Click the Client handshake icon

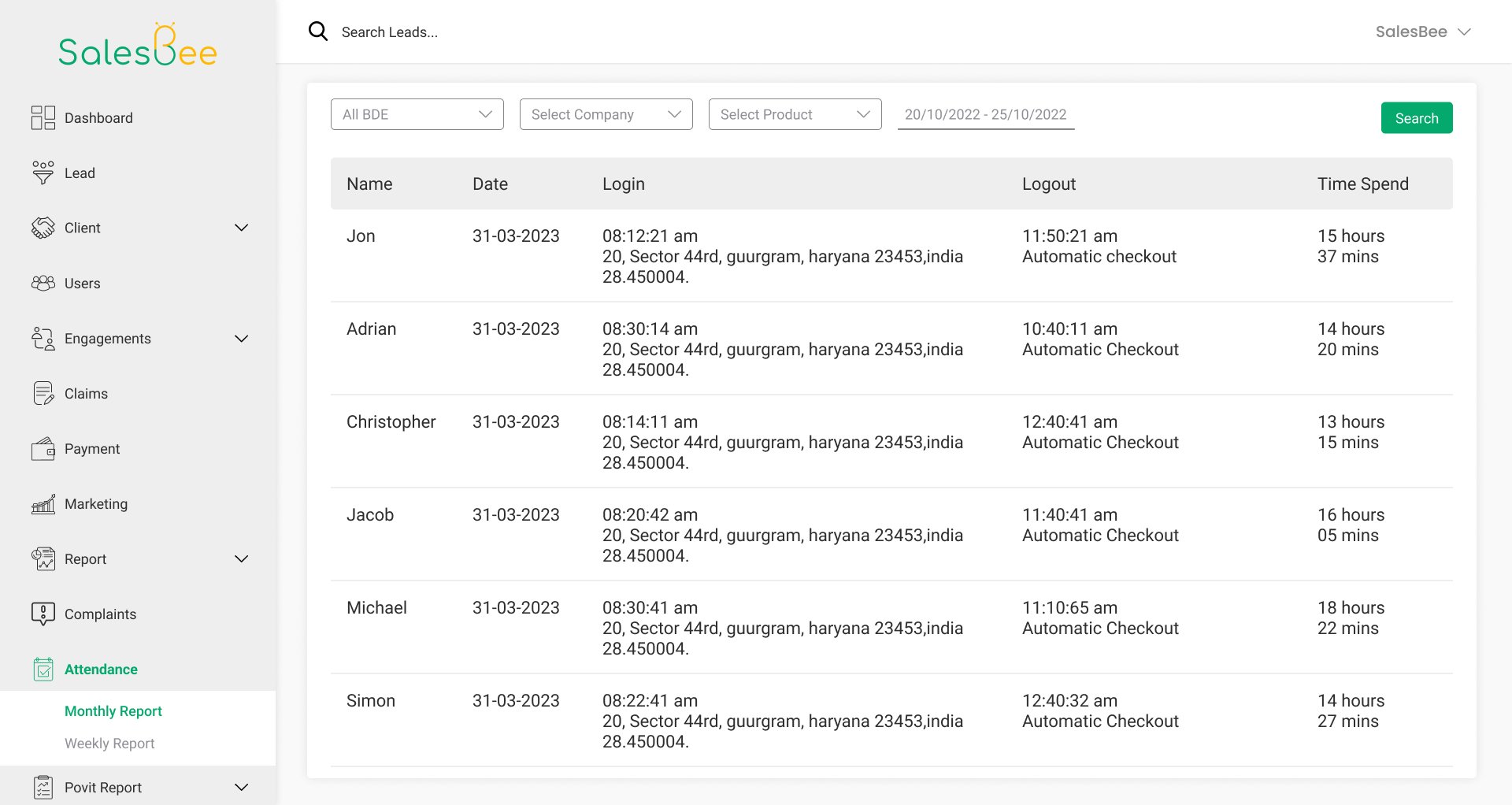(x=43, y=228)
